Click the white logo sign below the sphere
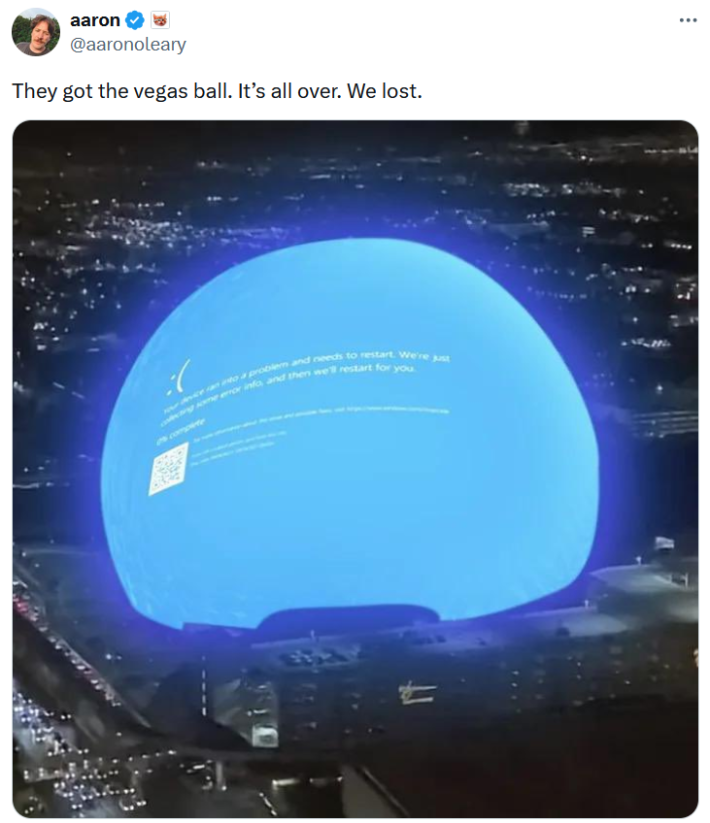The width and height of the screenshot is (710, 823). [417, 692]
